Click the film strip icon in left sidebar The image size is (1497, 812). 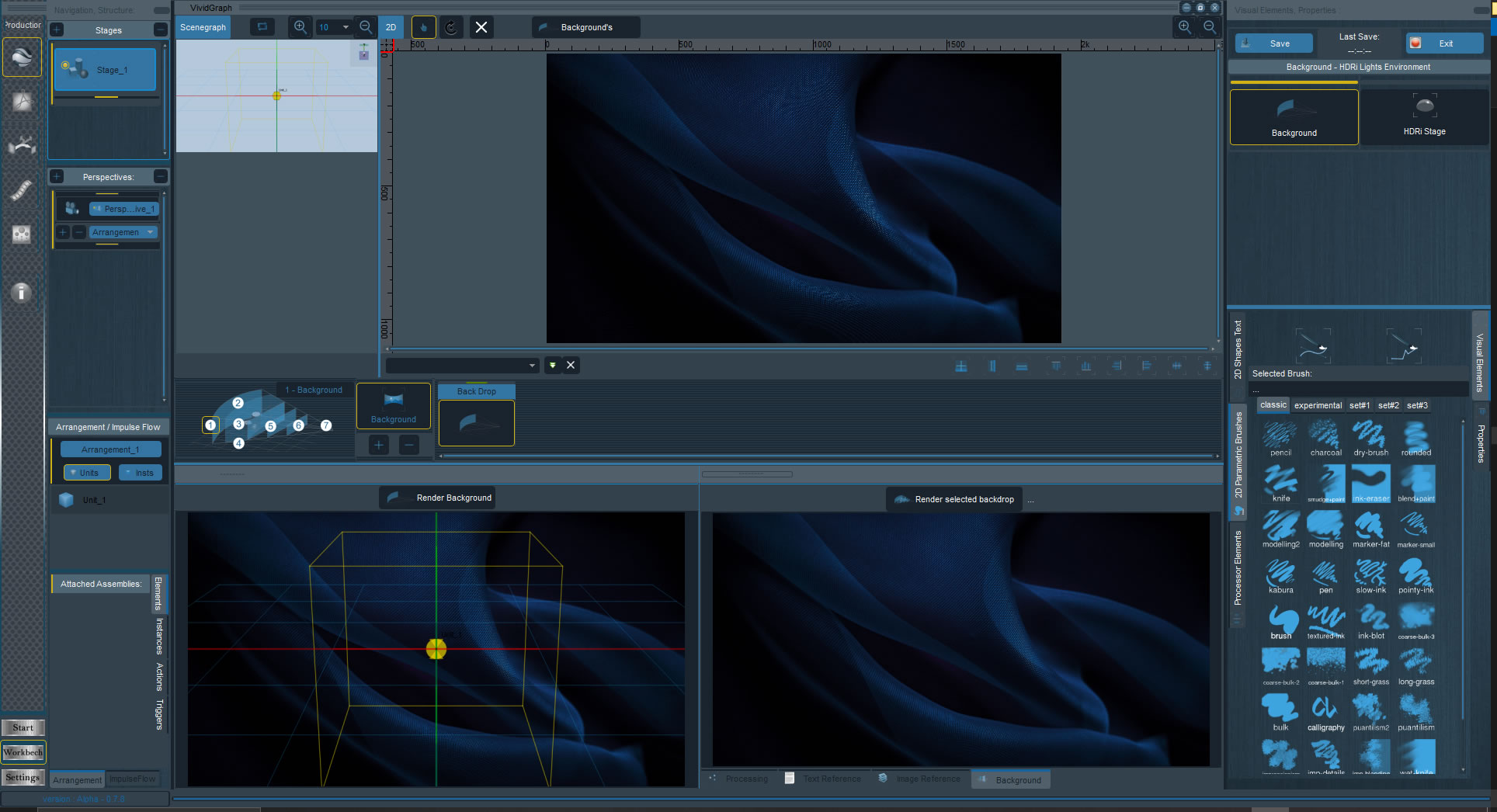click(22, 190)
